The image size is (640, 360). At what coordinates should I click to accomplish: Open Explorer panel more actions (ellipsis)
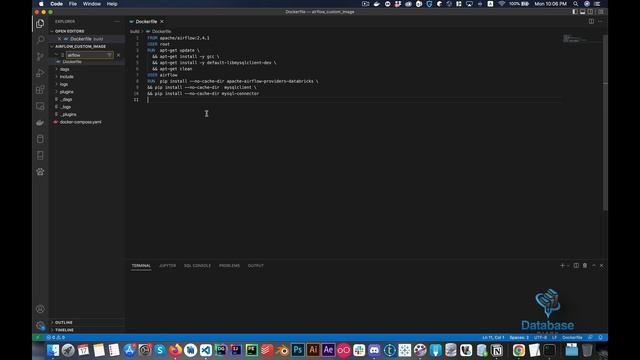pos(117,22)
